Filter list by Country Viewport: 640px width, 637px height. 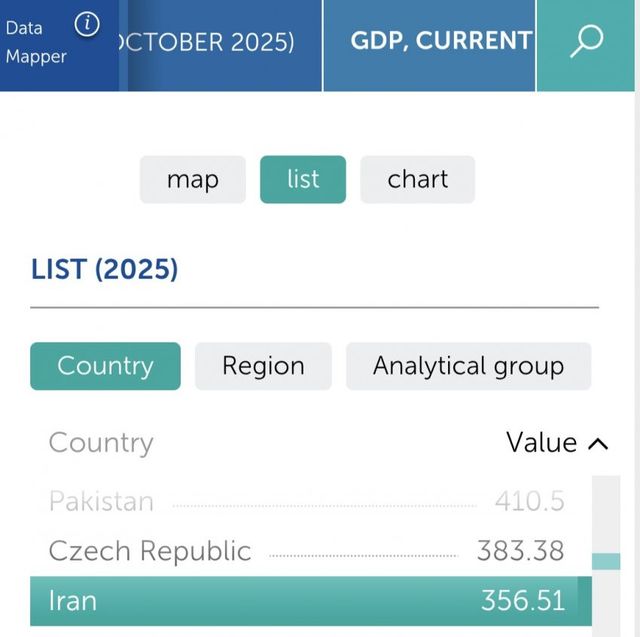[x=105, y=366]
